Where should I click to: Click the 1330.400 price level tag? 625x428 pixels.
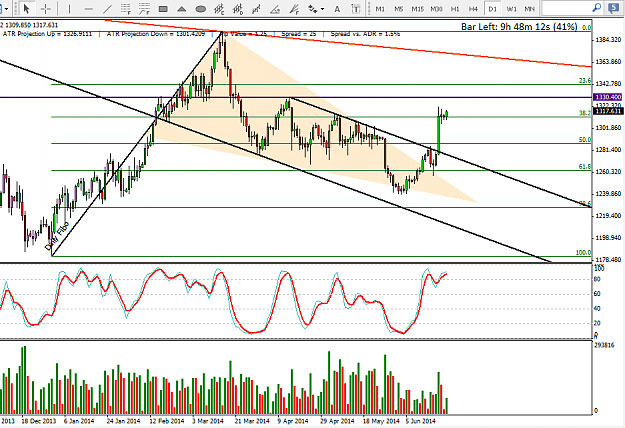pyautogui.click(x=608, y=97)
